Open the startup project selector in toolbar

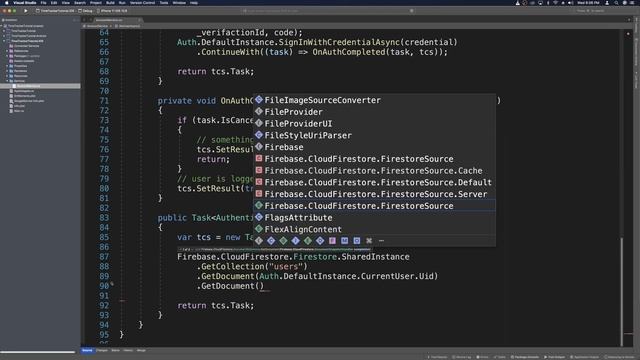click(55, 11)
